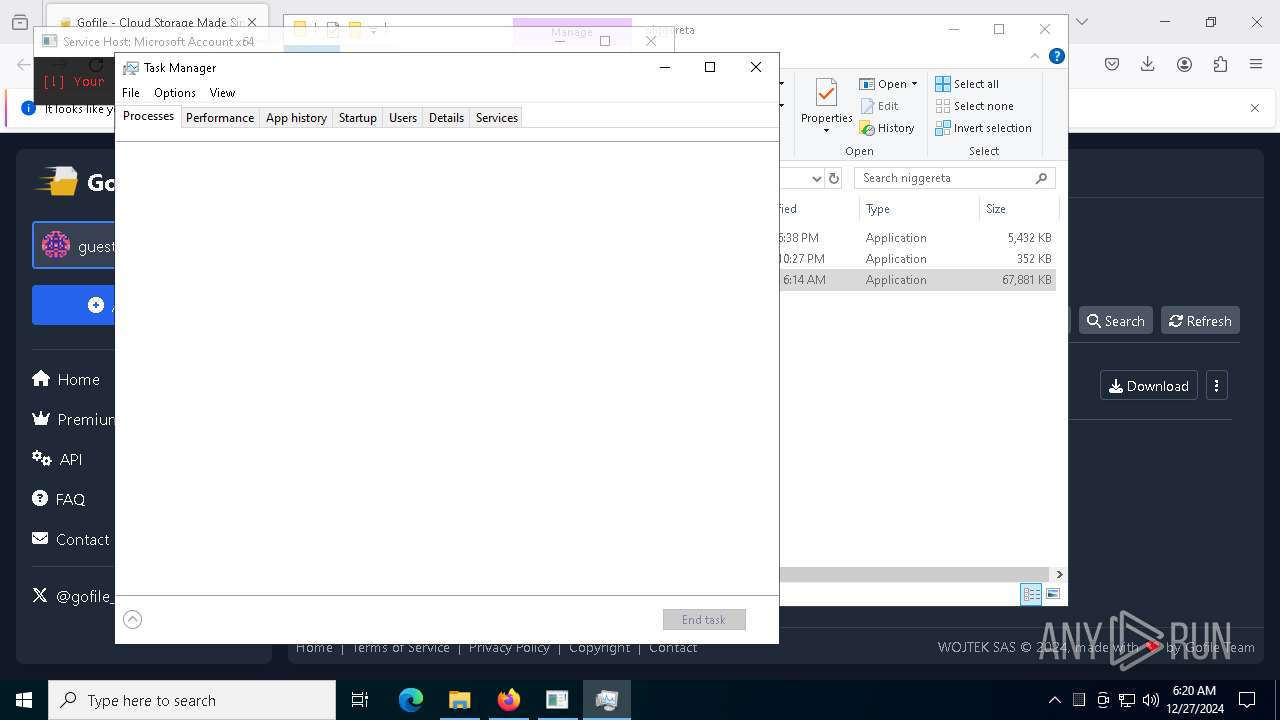
Task: Dismiss the Firefox notification bar X
Action: 1255,108
